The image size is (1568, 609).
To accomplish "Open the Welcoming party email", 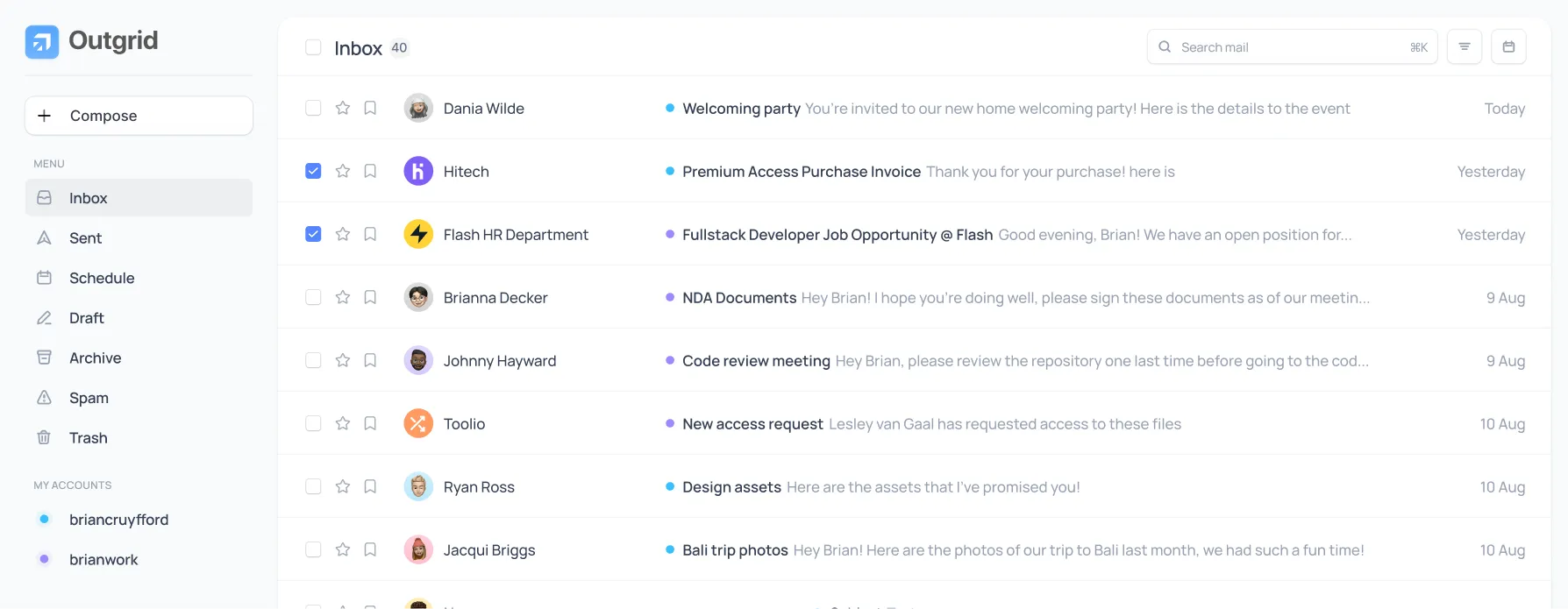I will coord(741,109).
